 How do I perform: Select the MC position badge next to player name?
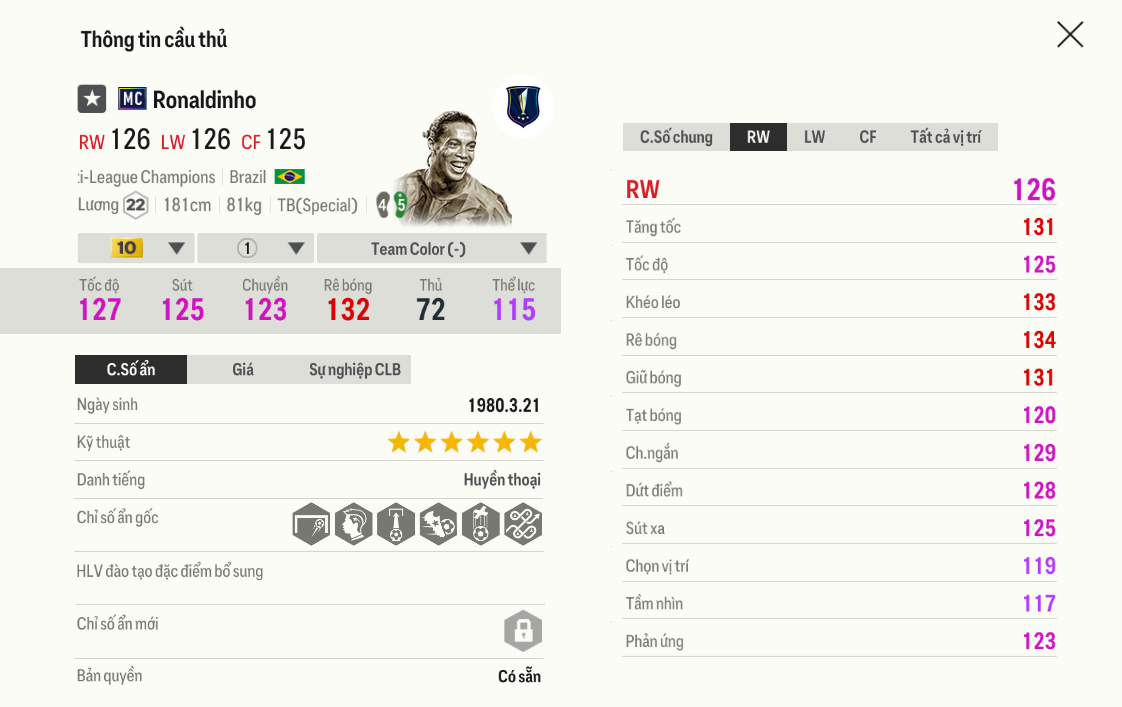(131, 98)
